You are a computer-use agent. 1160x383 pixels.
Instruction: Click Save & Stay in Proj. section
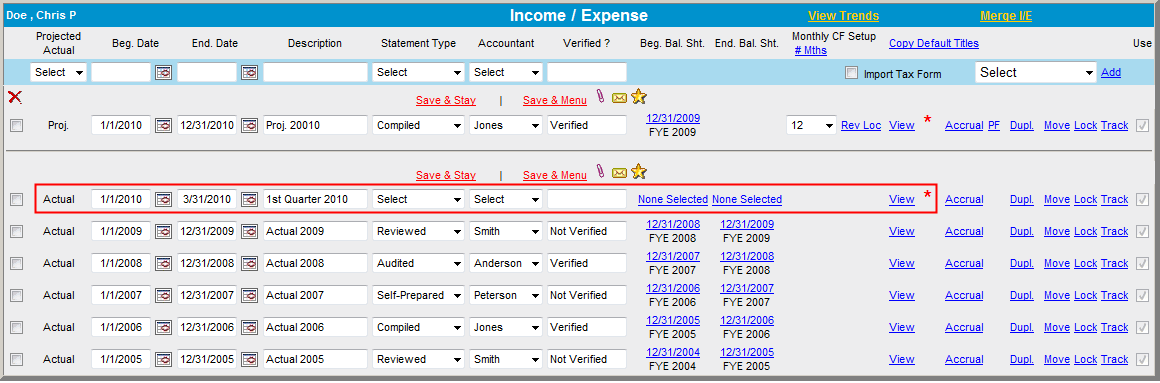[445, 100]
